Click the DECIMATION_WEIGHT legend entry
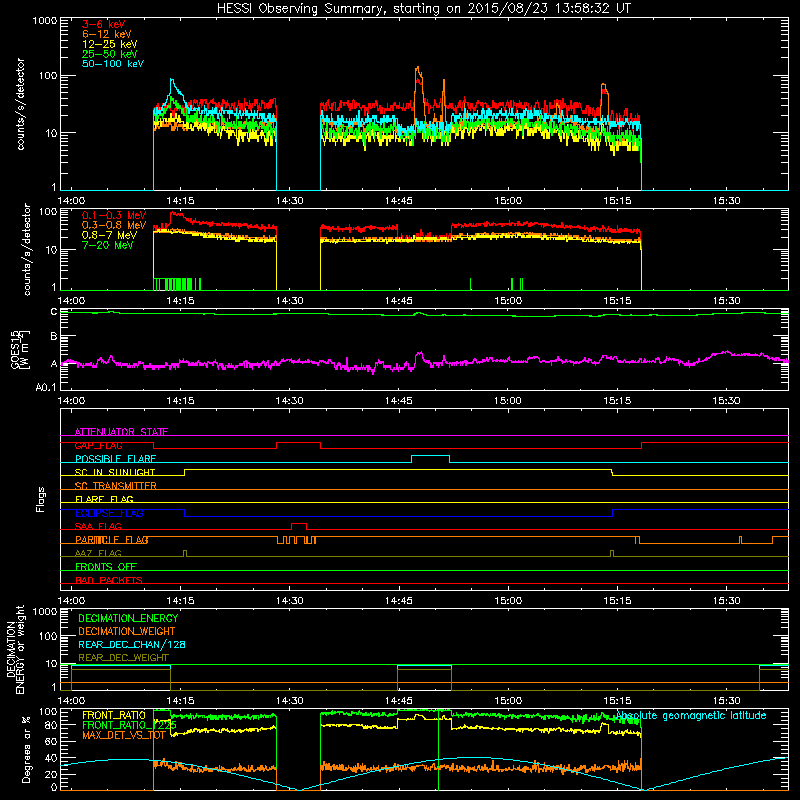The width and height of the screenshot is (800, 800). 127,631
